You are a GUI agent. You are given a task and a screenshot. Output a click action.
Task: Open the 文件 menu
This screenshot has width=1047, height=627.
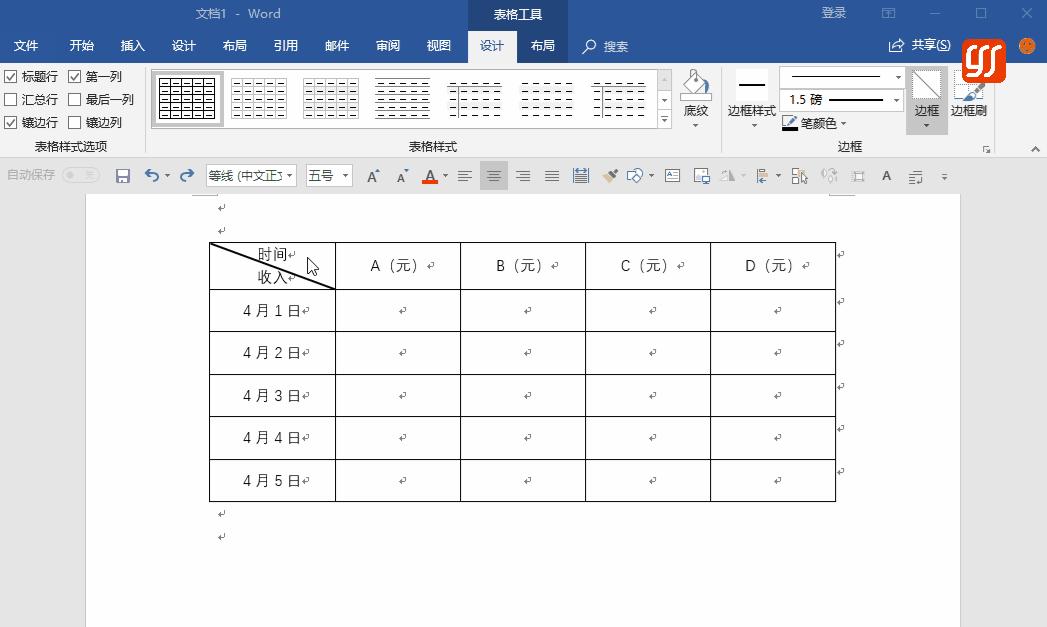point(27,46)
